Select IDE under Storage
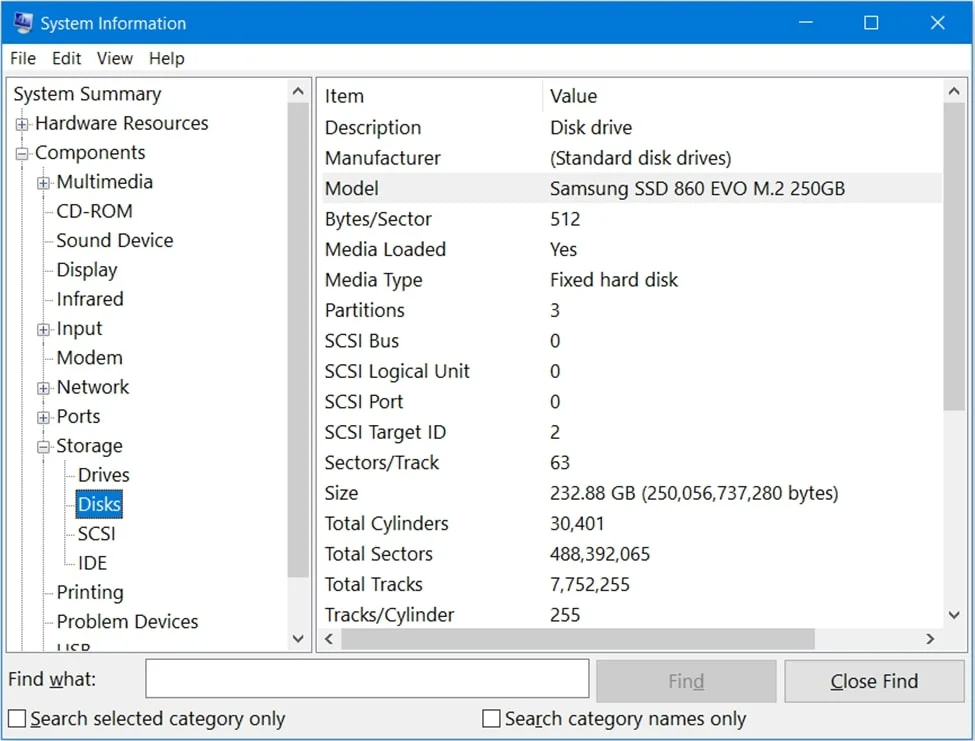This screenshot has height=741, width=975. tap(92, 563)
